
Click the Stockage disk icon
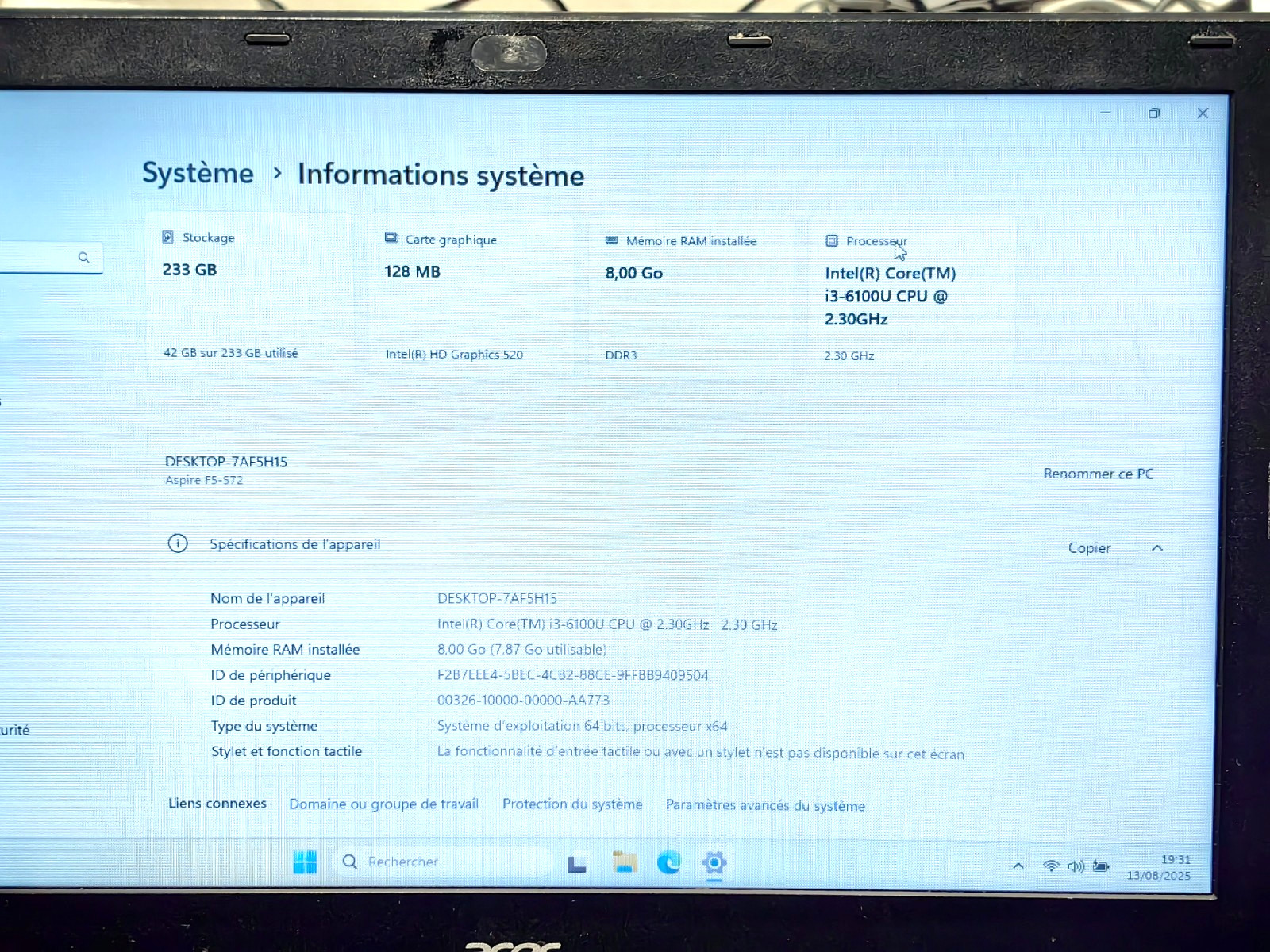click(x=167, y=237)
